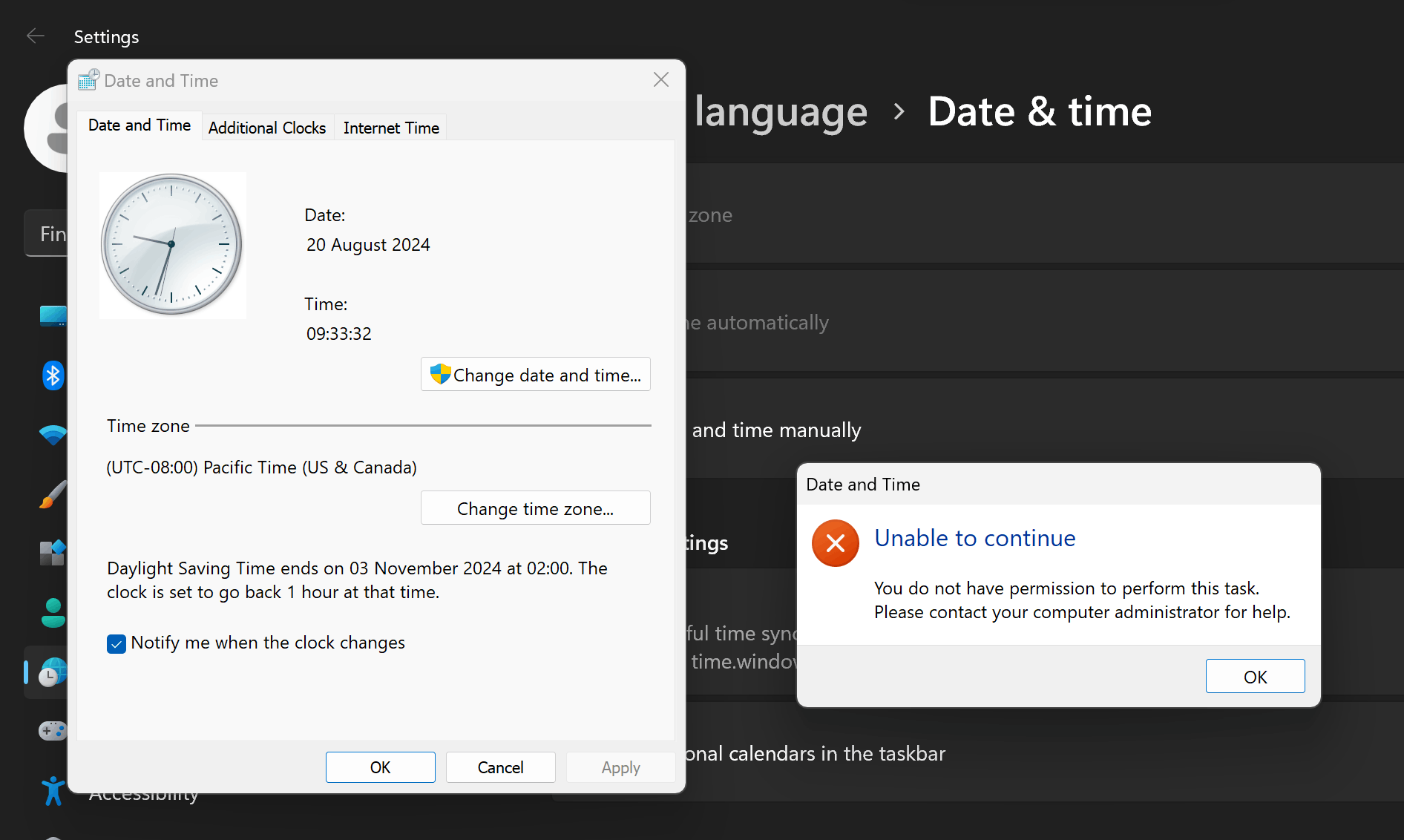
Task: Select Accessibility settings in the sidebar
Action: (53, 790)
